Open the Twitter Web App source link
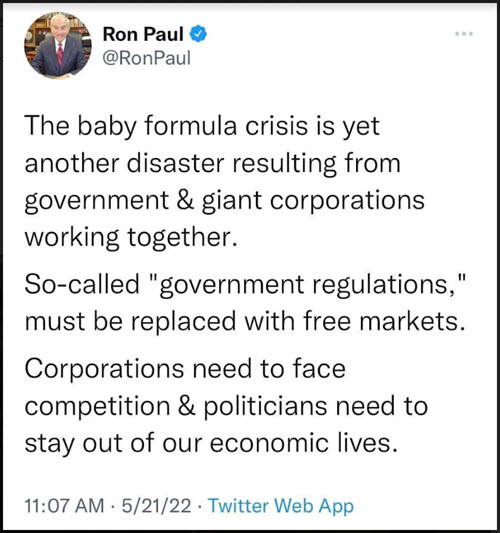The image size is (500, 533). (281, 506)
